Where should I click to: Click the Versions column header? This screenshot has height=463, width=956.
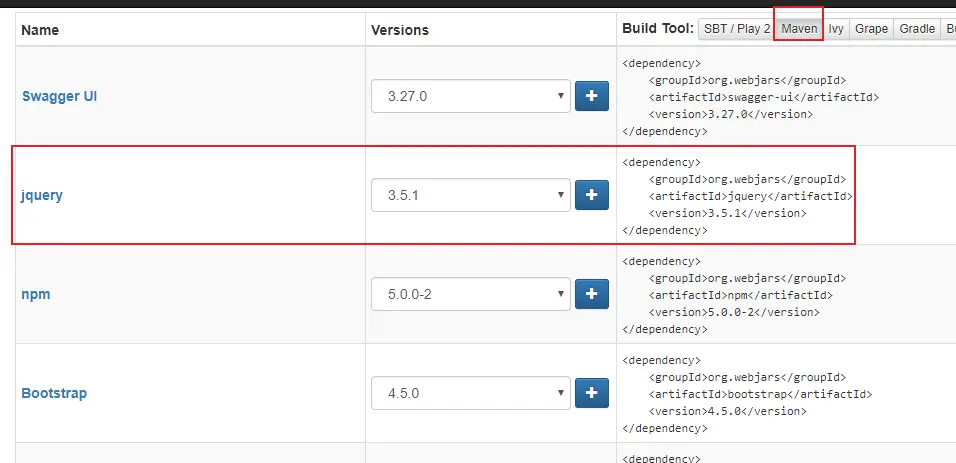400,30
